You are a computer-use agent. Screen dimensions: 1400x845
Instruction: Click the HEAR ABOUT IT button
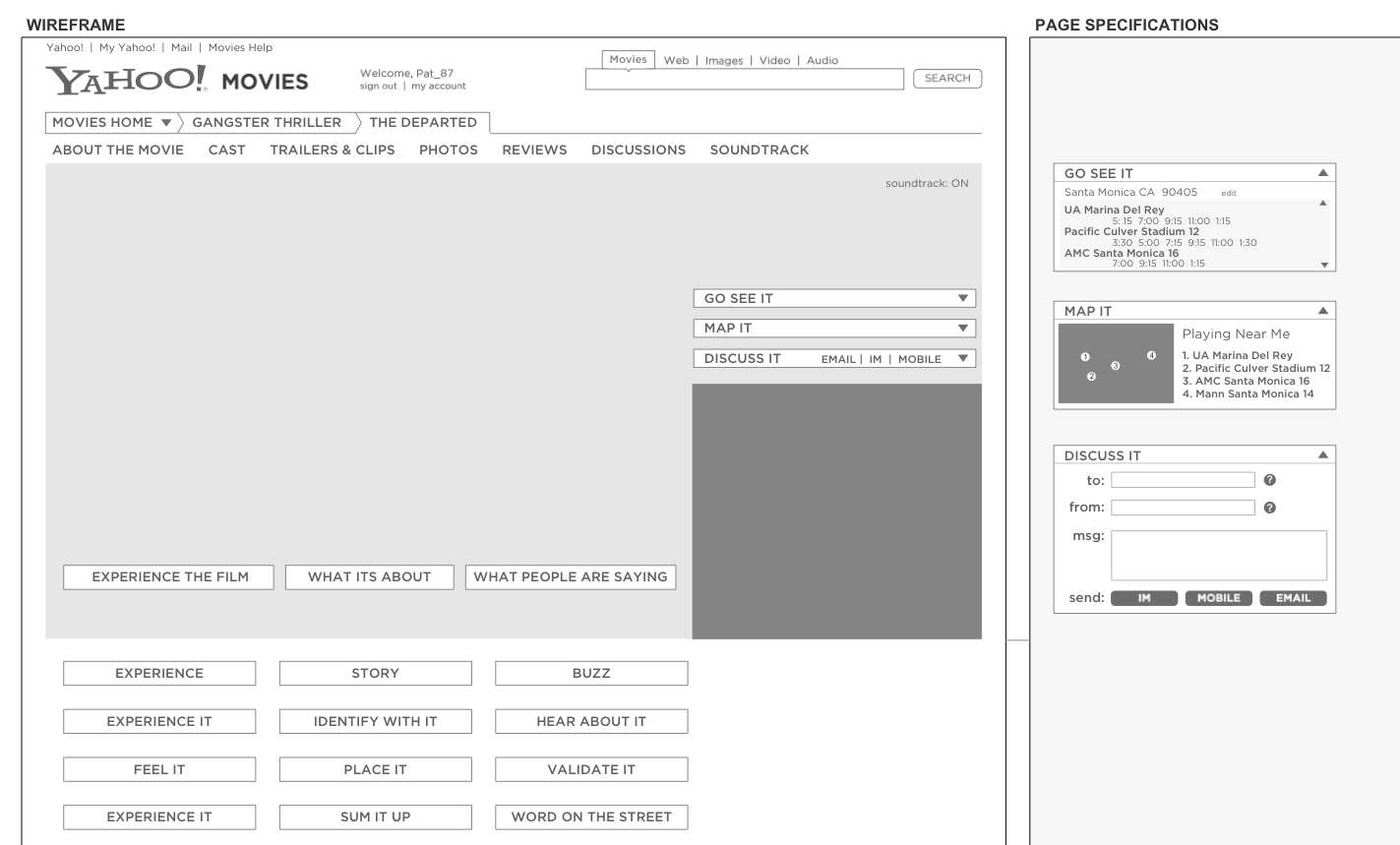pos(591,722)
